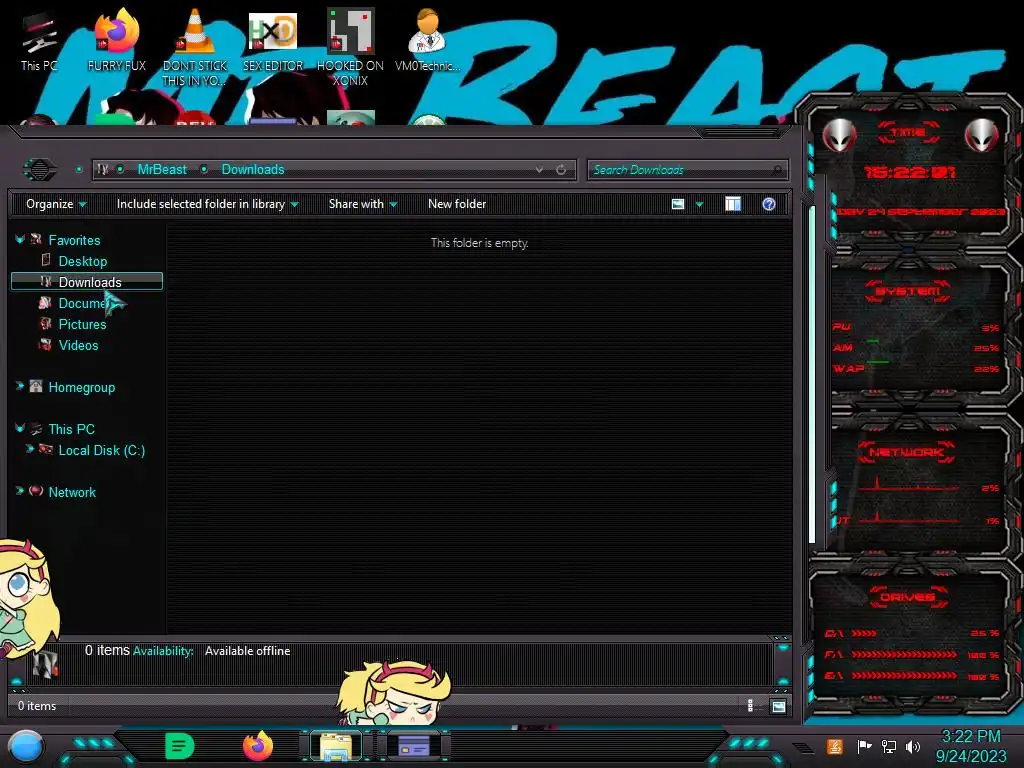Click Downloads in the address breadcrumb

point(253,170)
